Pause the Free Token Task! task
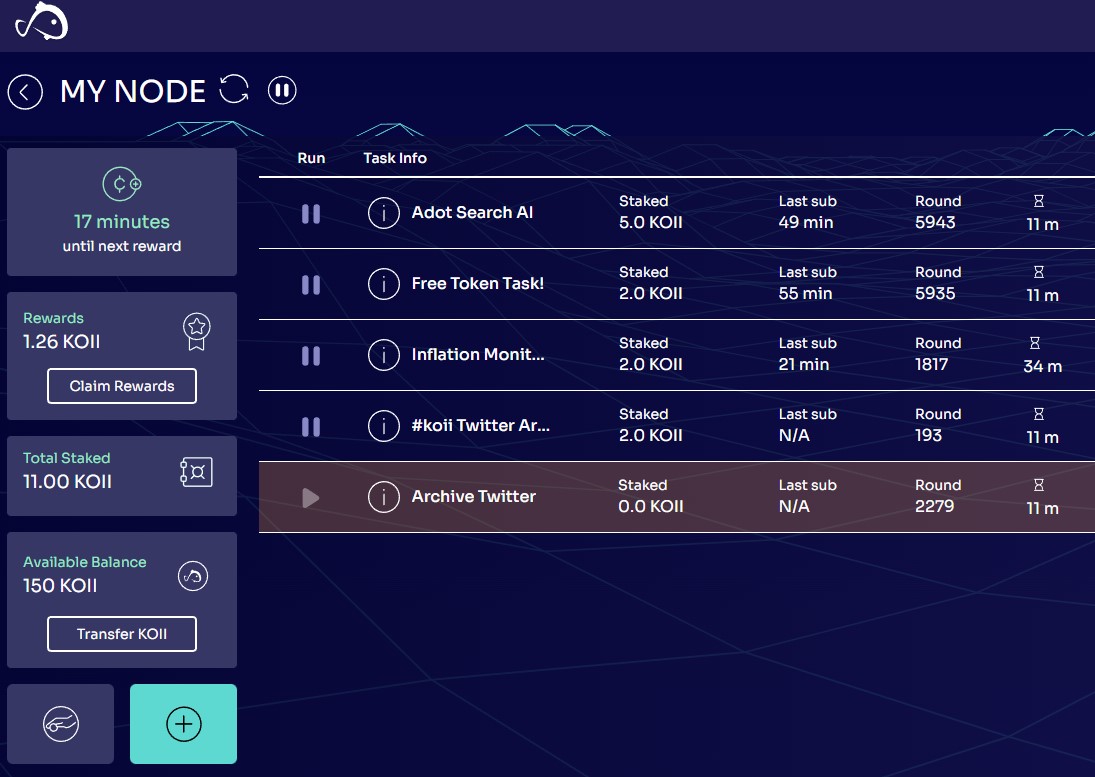The image size is (1095, 777). click(x=311, y=285)
